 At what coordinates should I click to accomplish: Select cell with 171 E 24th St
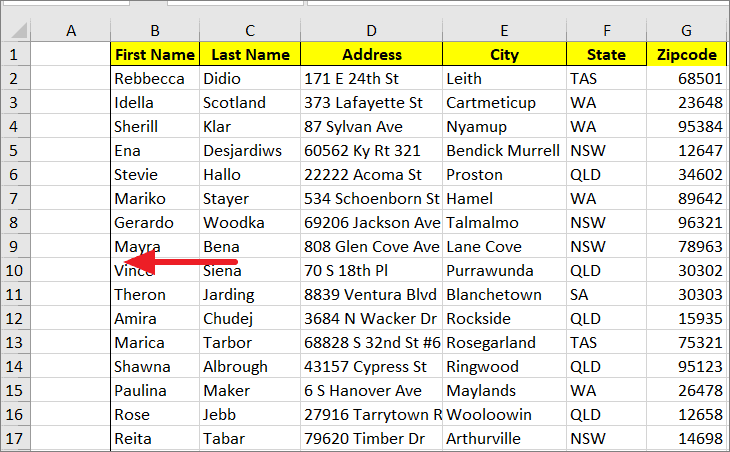click(x=372, y=79)
